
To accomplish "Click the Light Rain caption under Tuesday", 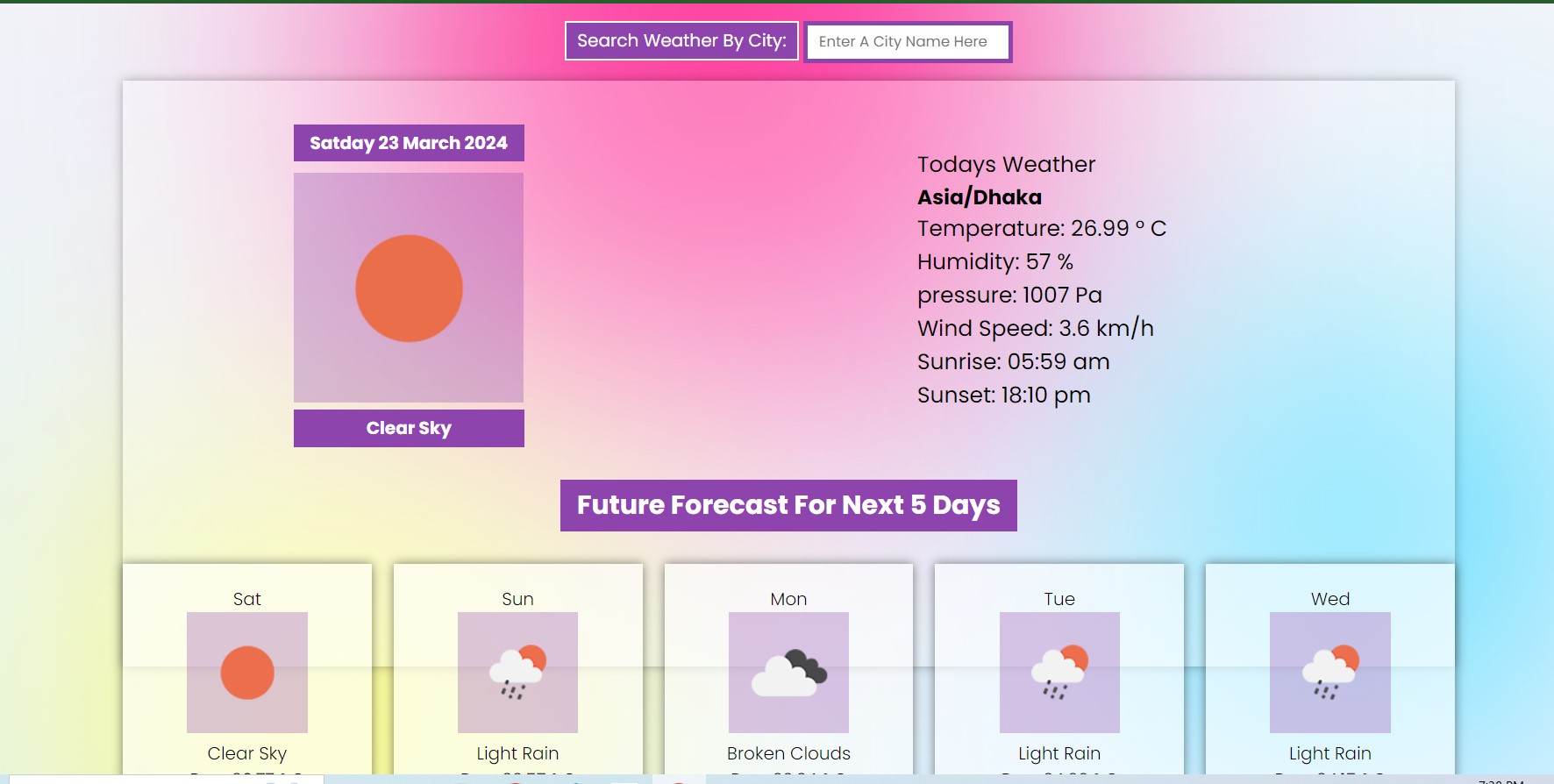I will click(x=1059, y=753).
